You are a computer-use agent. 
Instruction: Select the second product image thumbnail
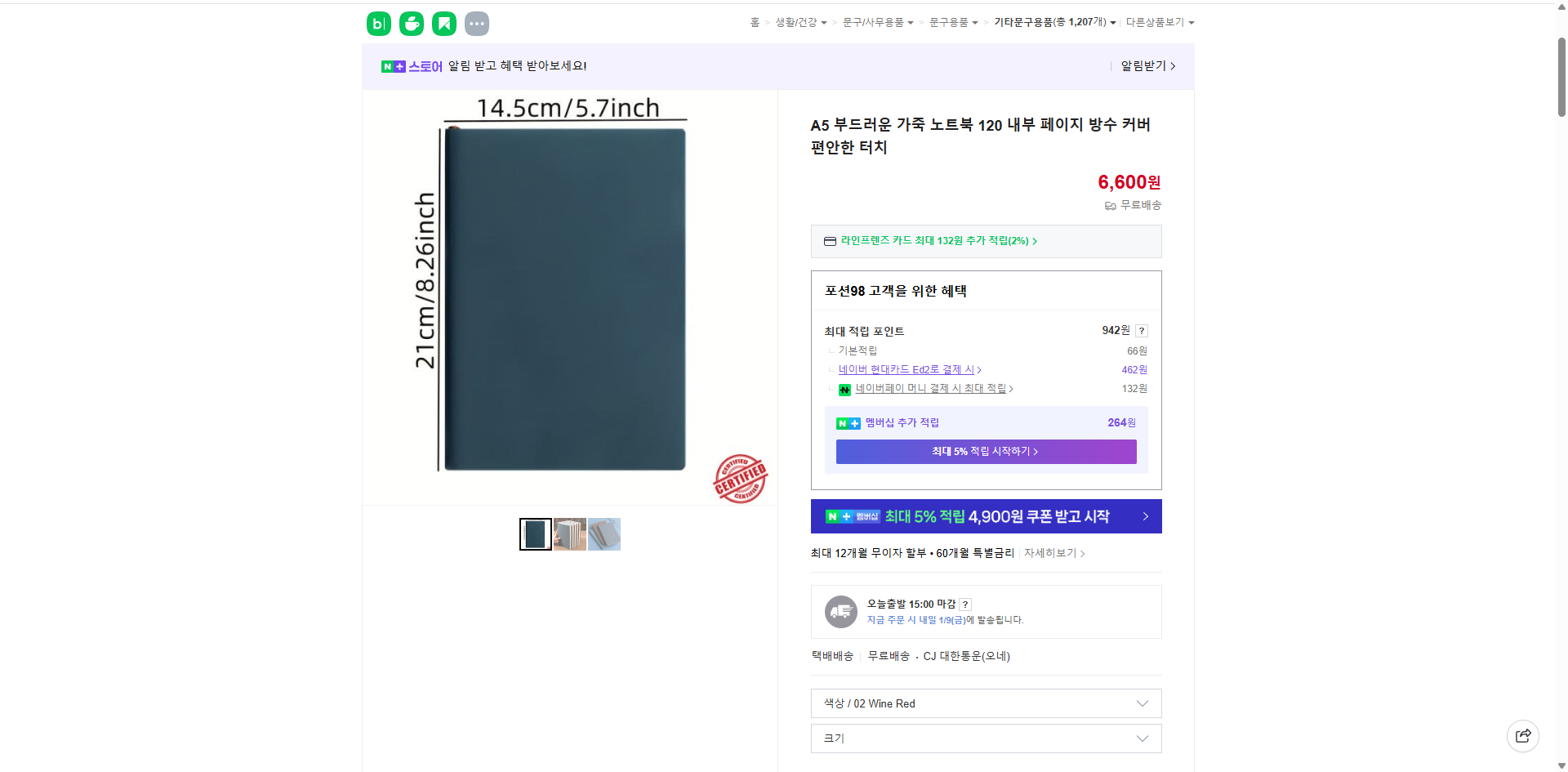coord(569,533)
